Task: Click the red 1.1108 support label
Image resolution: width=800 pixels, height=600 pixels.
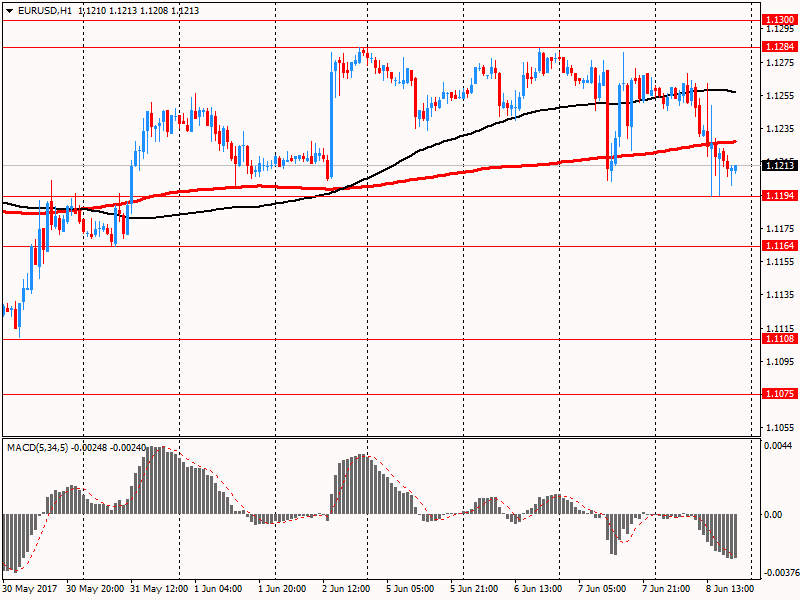Action: (780, 338)
